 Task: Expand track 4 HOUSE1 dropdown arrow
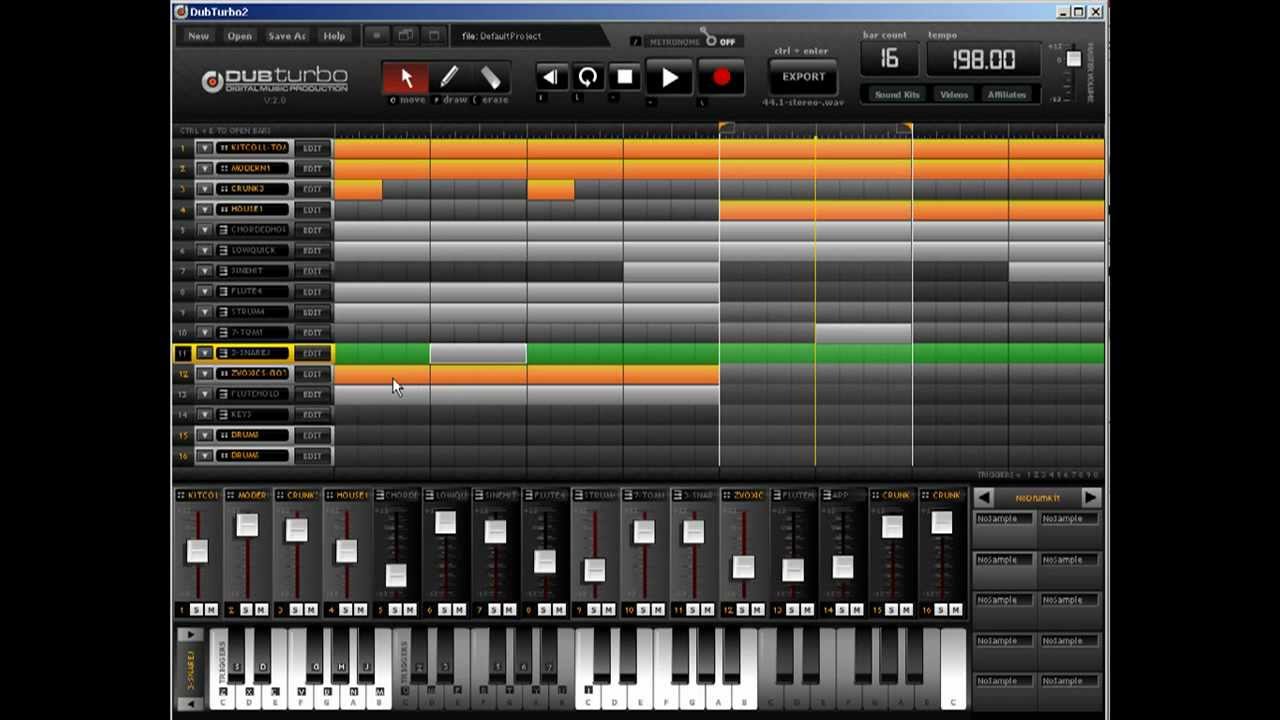[x=204, y=209]
